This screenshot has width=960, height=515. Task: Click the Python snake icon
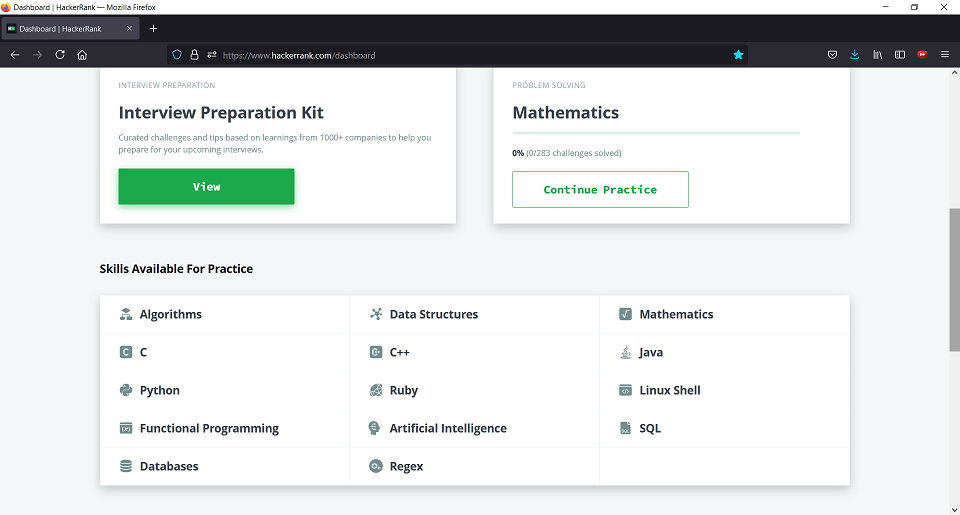(126, 390)
